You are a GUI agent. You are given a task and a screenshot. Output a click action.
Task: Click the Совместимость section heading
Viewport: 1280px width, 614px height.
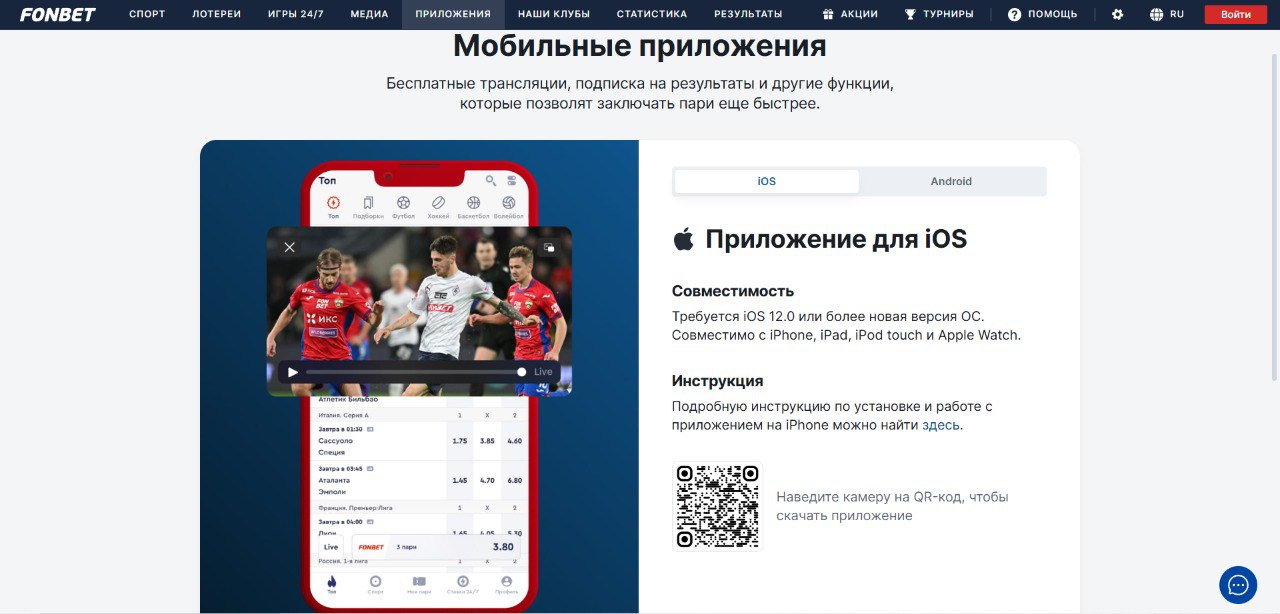[x=733, y=291]
